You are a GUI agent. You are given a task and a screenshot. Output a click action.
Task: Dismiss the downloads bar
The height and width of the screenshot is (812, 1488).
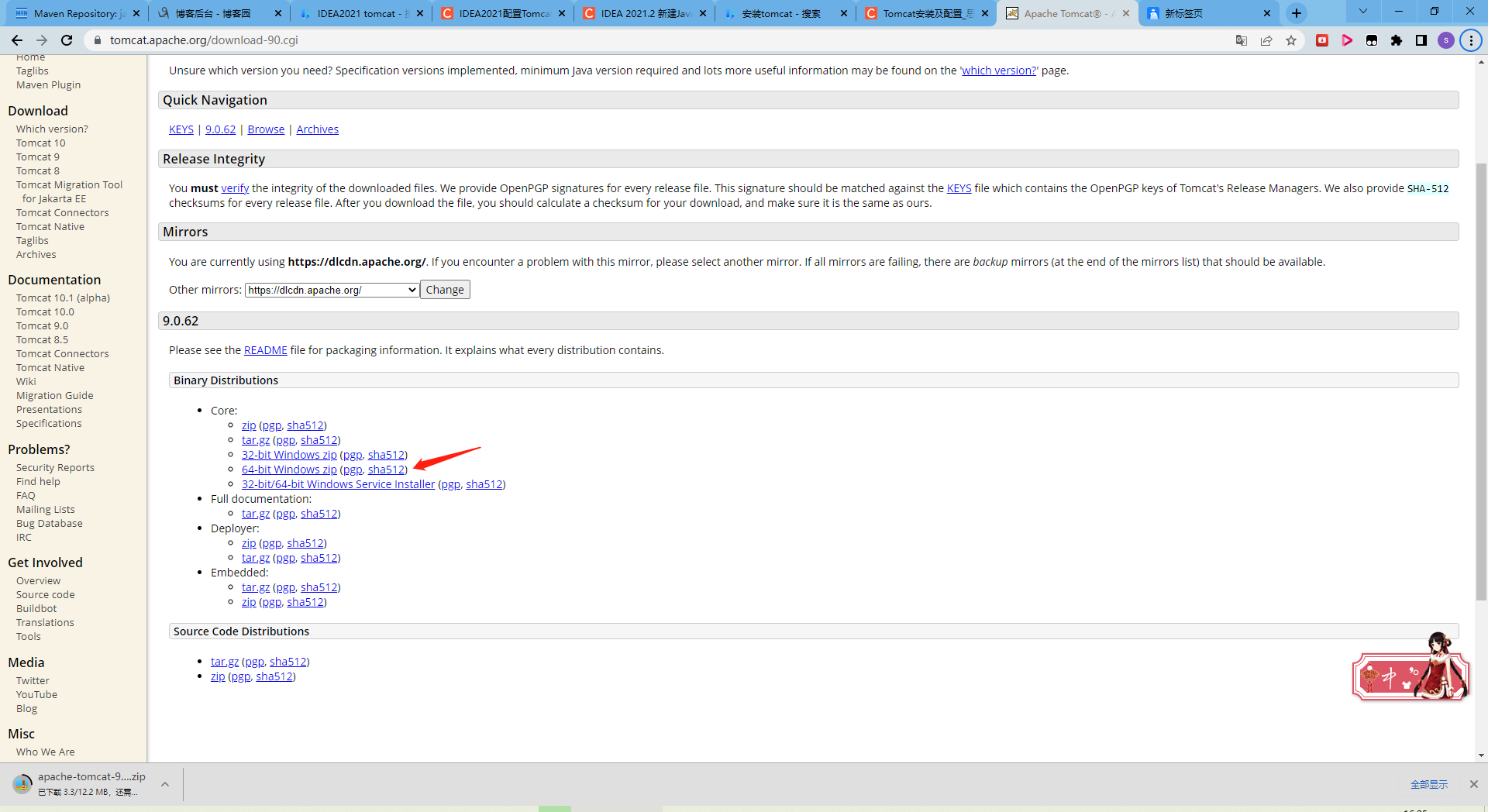(x=1474, y=784)
